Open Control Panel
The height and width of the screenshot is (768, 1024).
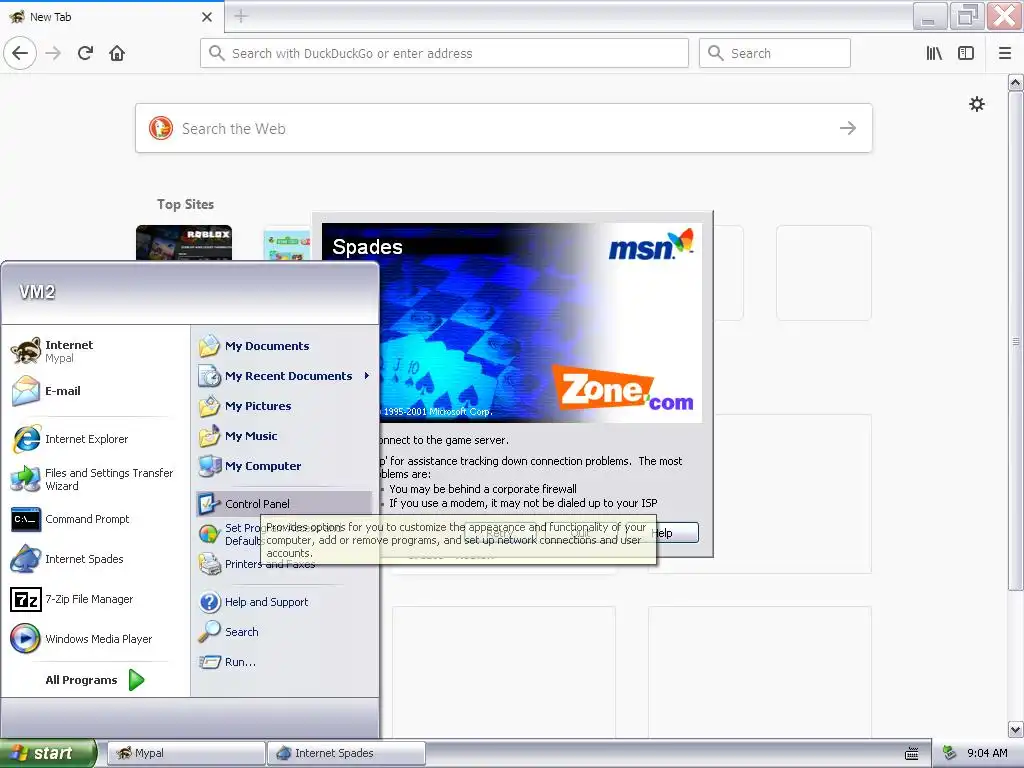285,504
